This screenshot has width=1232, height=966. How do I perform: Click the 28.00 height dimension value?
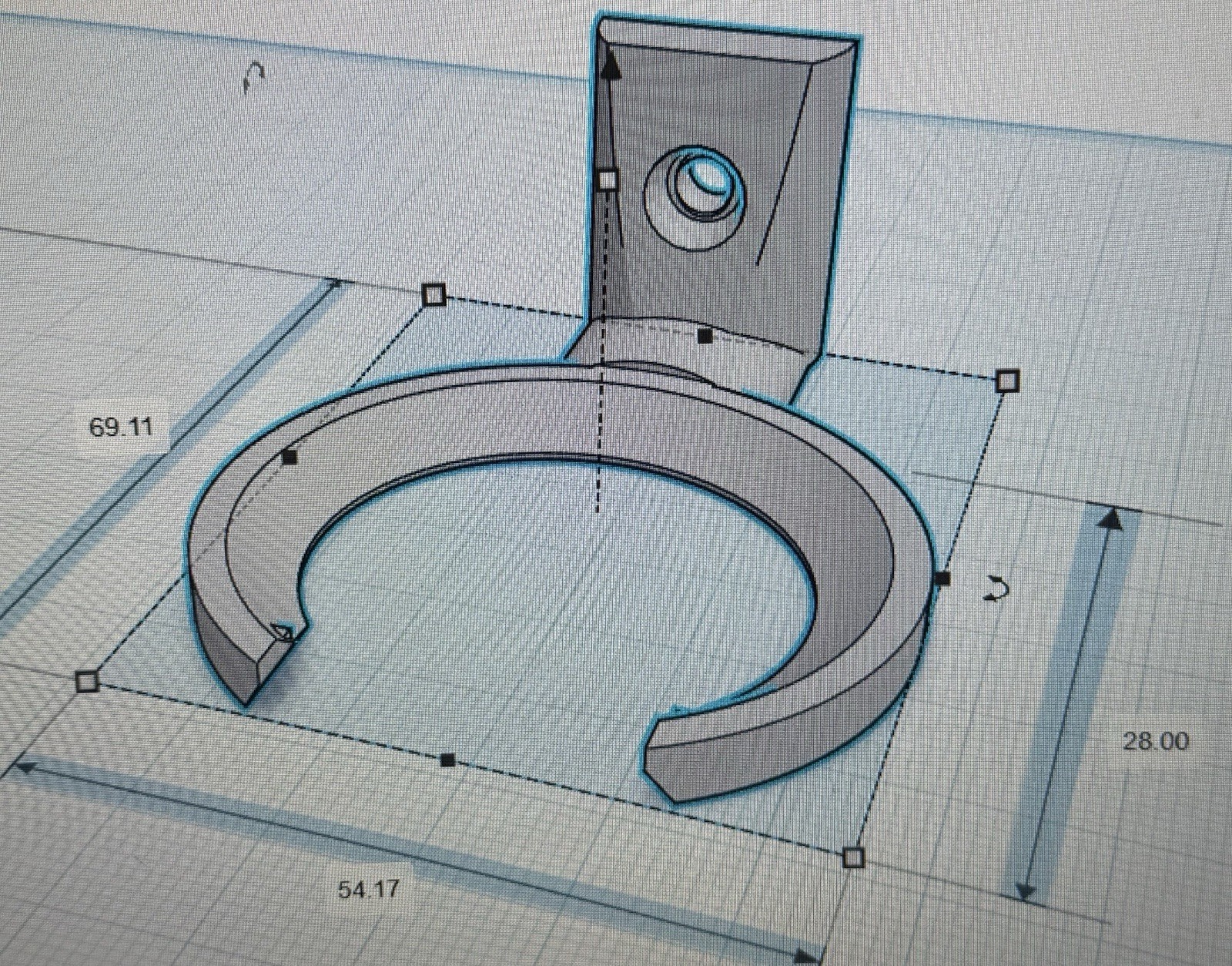pos(1155,742)
